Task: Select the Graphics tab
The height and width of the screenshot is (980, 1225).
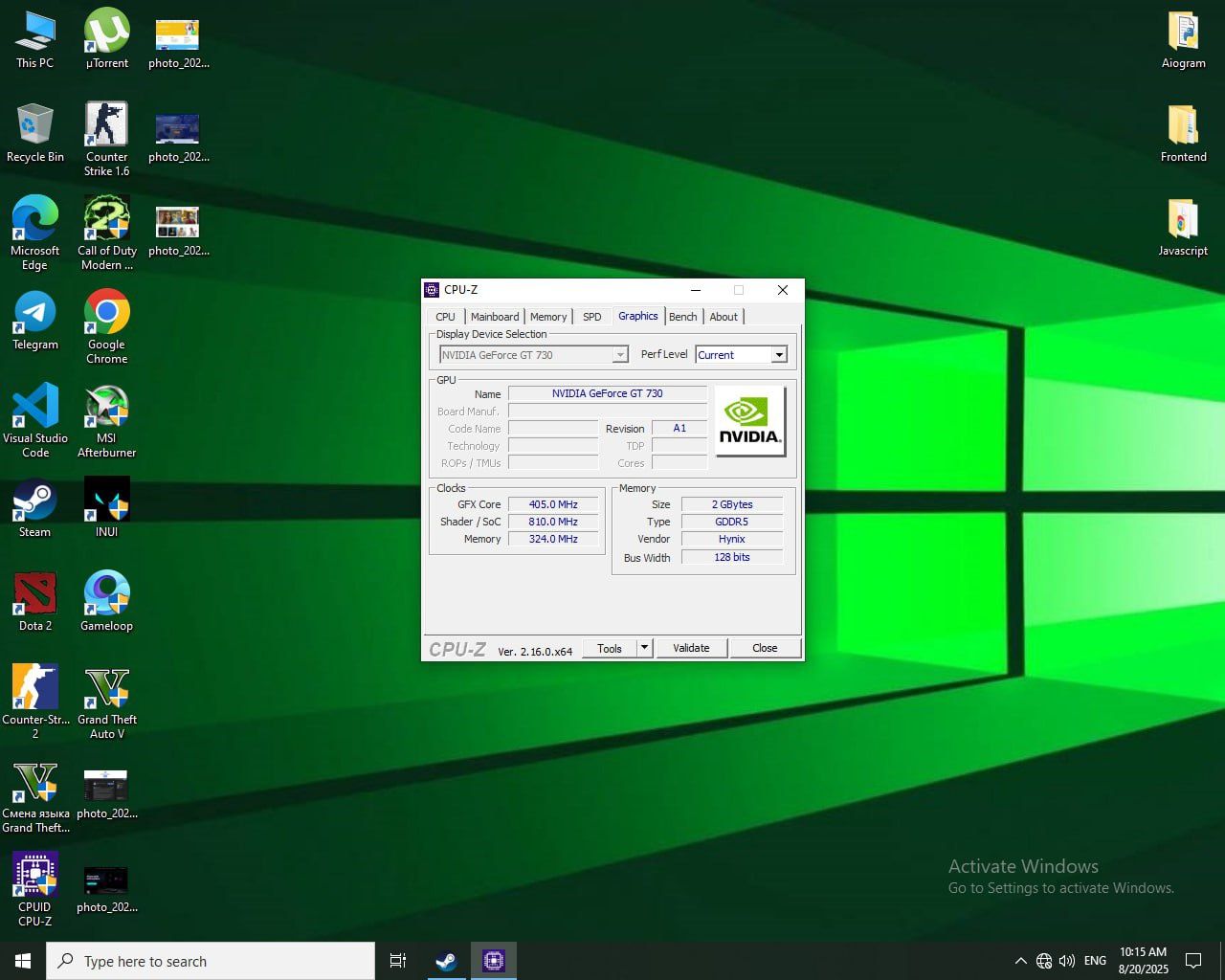Action: tap(638, 316)
